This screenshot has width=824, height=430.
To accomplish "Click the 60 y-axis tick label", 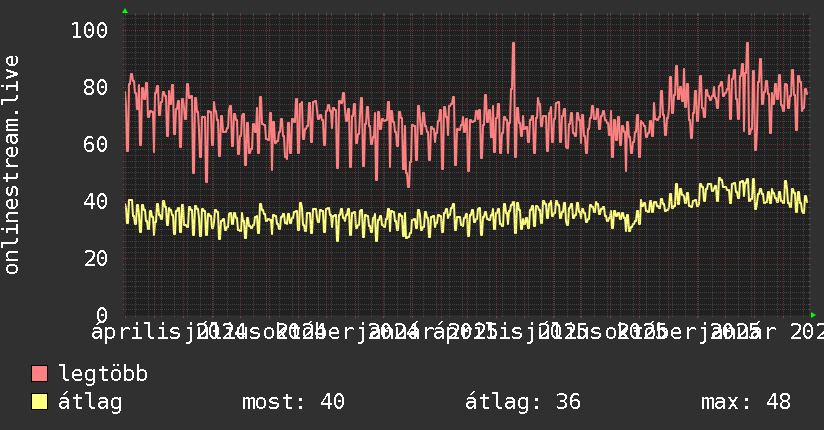I will (96, 144).
